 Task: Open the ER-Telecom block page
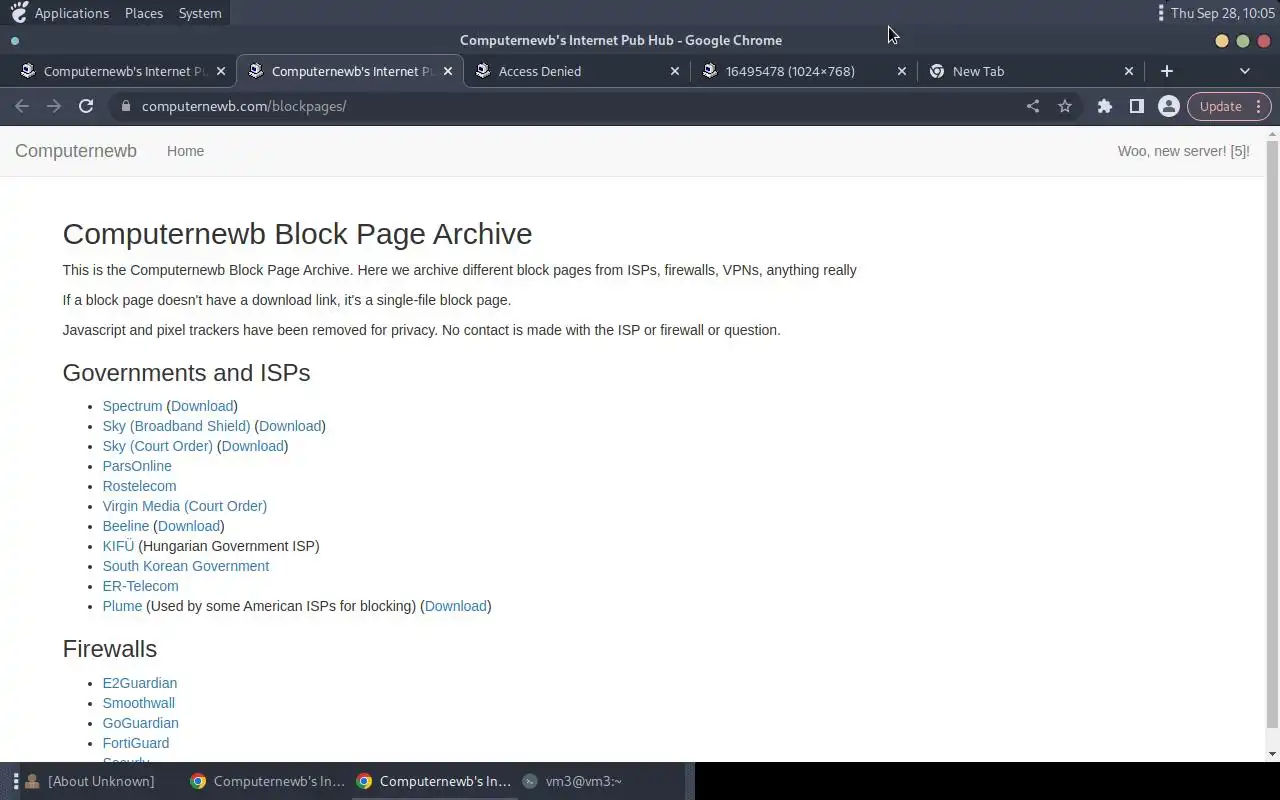pyautogui.click(x=140, y=586)
